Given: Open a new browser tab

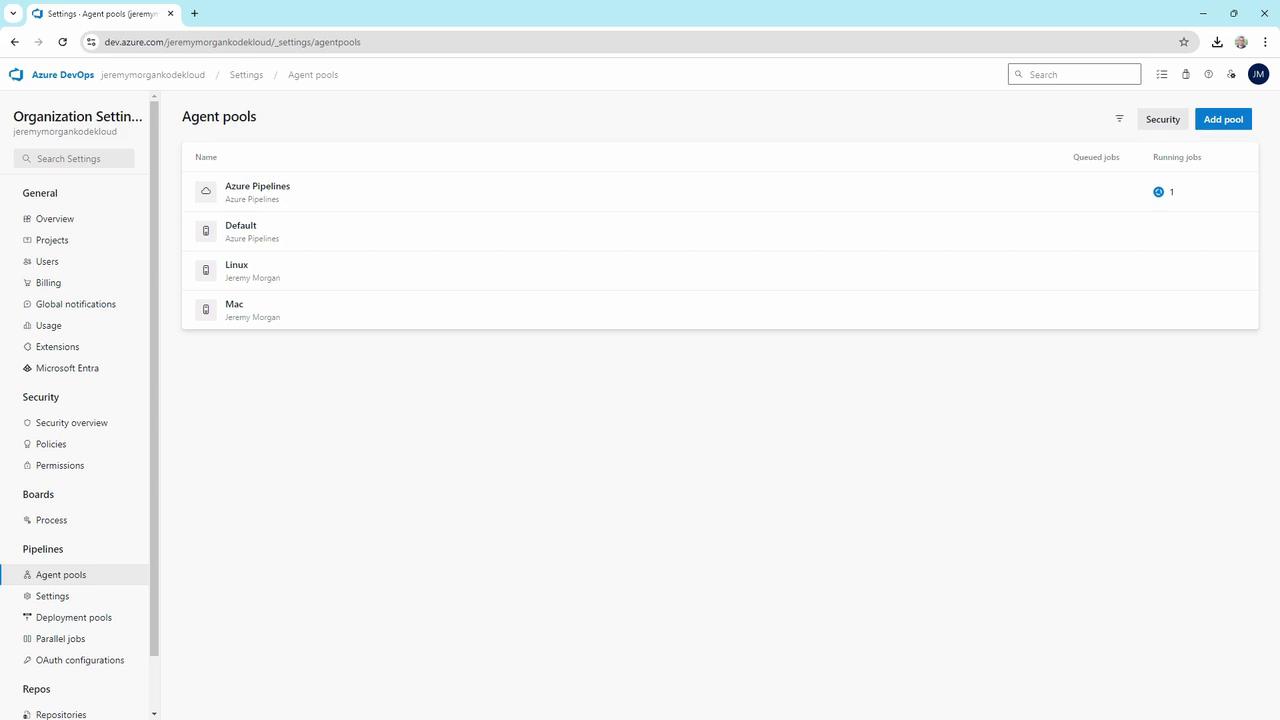Looking at the screenshot, I should (194, 14).
